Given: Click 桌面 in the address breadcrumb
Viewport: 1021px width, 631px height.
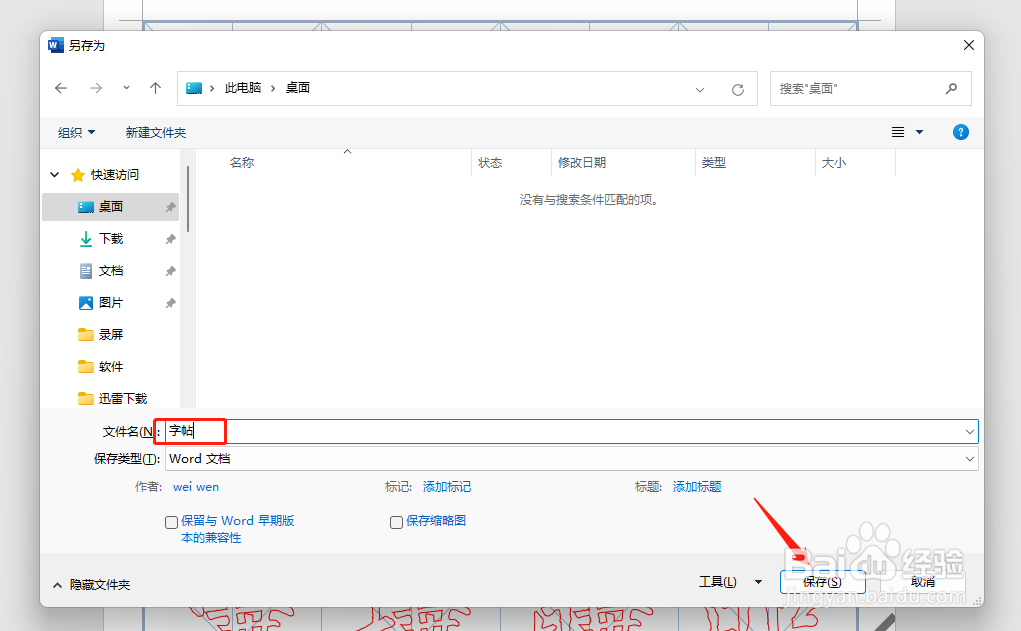Looking at the screenshot, I should pos(297,88).
